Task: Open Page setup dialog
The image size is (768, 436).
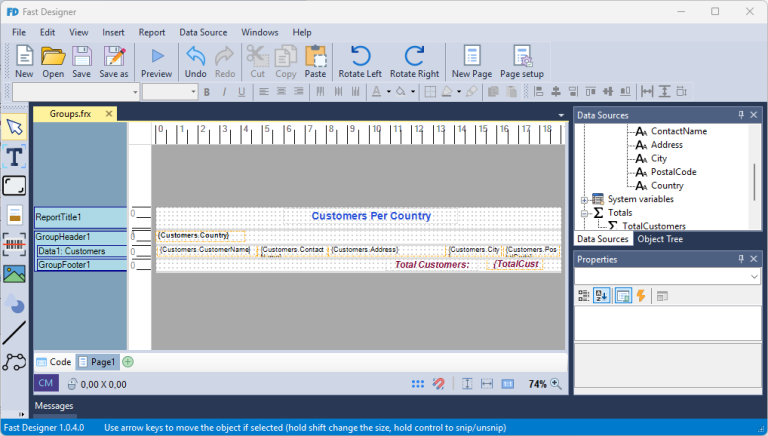Action: tap(522, 62)
